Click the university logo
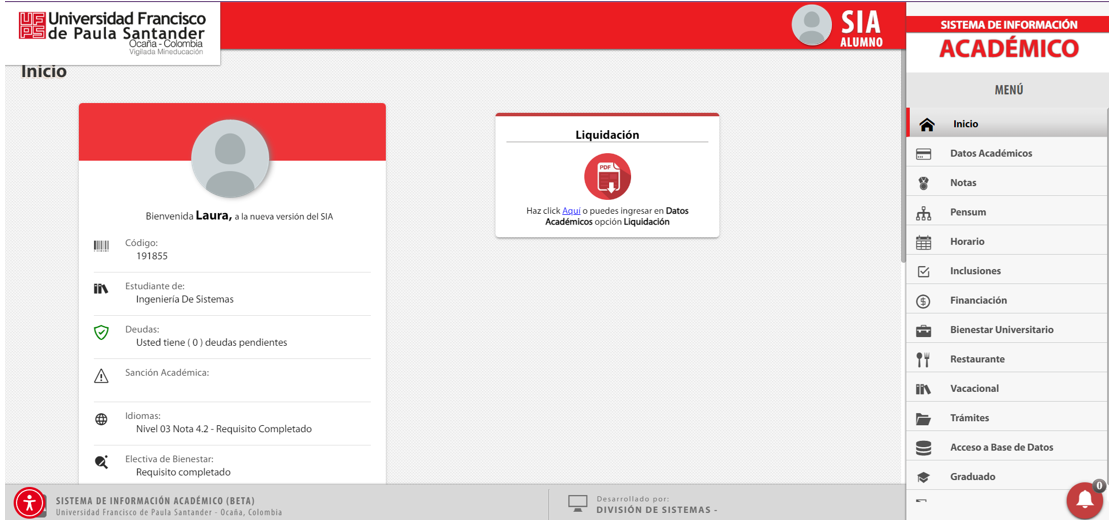This screenshot has height=520, width=1109. (x=111, y=33)
